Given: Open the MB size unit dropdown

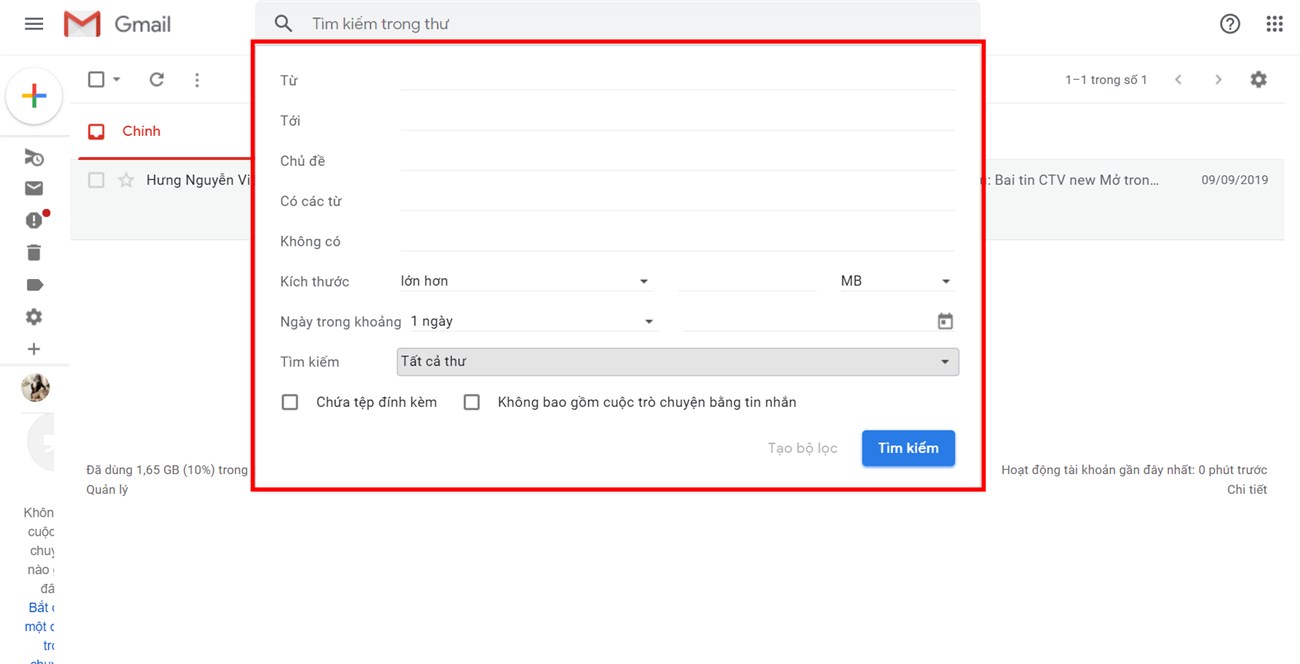Looking at the screenshot, I should click(x=896, y=281).
